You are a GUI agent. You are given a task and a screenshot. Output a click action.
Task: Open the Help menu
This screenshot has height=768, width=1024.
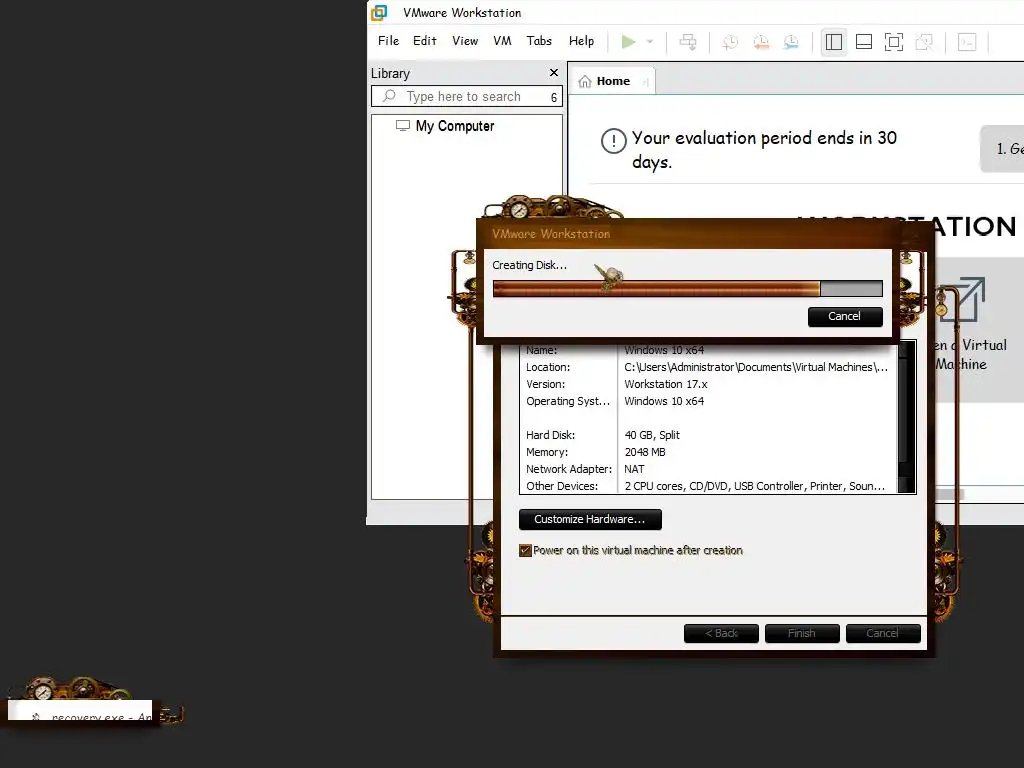tap(581, 40)
